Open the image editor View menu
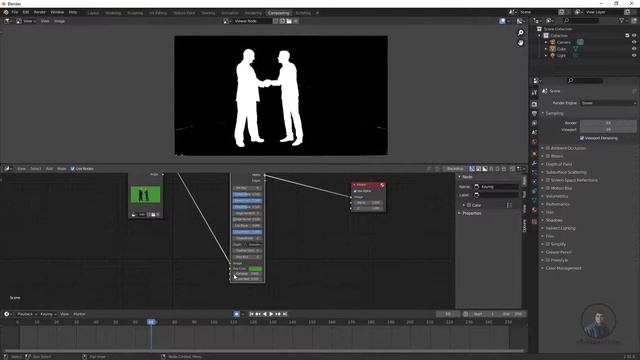This screenshot has height=360, width=640. point(45,21)
